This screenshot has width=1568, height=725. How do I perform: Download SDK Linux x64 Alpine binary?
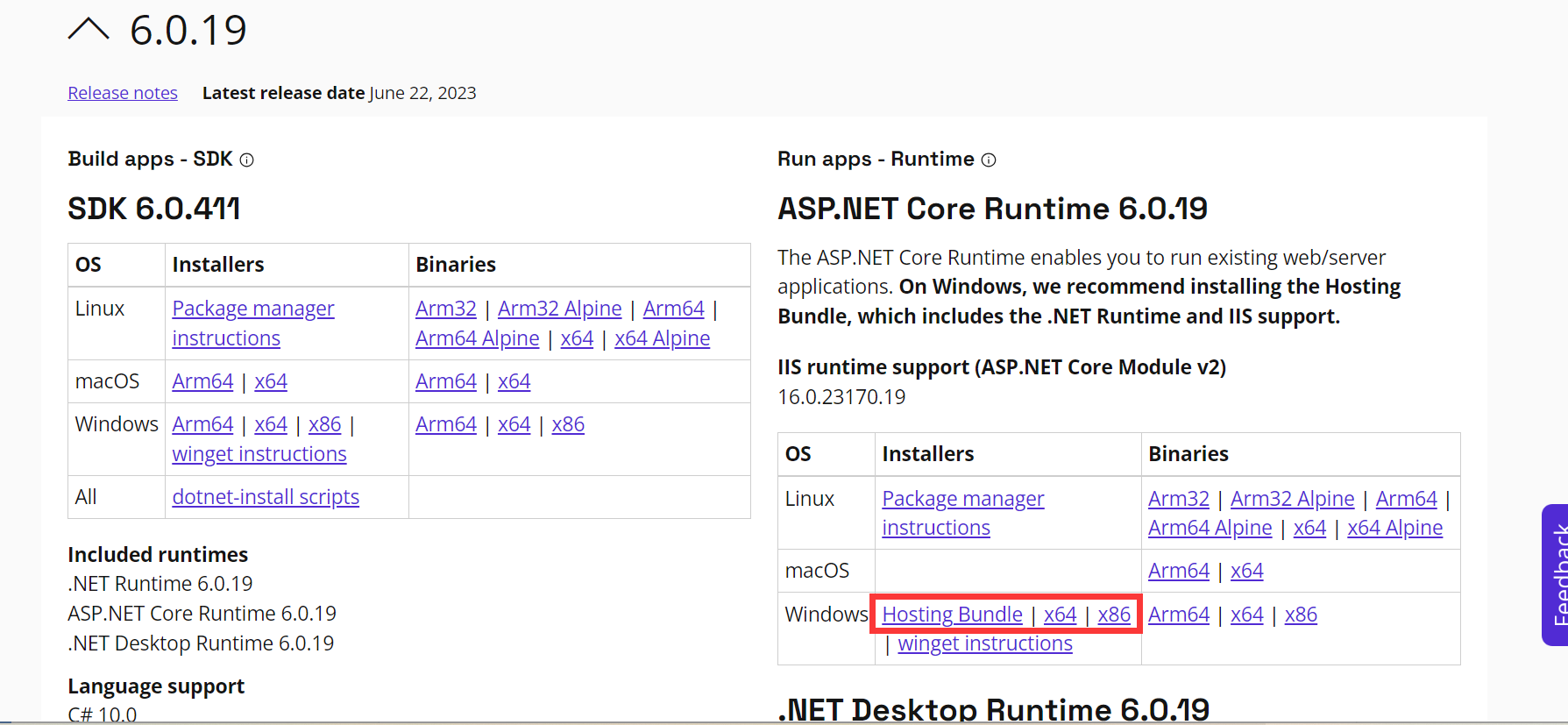pyautogui.click(x=663, y=338)
